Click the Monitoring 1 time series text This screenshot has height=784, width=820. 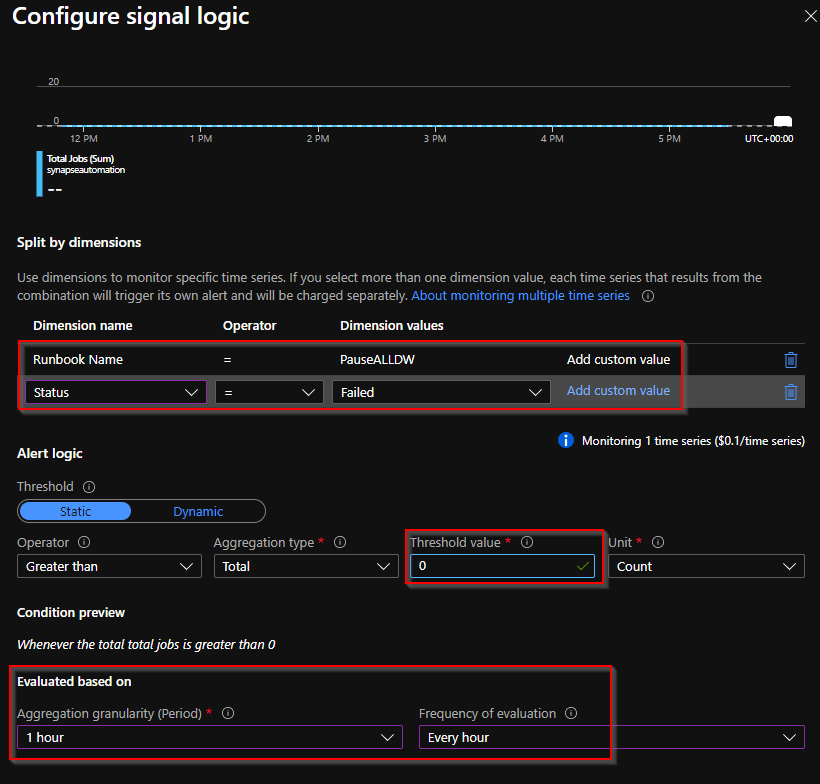[x=693, y=441]
